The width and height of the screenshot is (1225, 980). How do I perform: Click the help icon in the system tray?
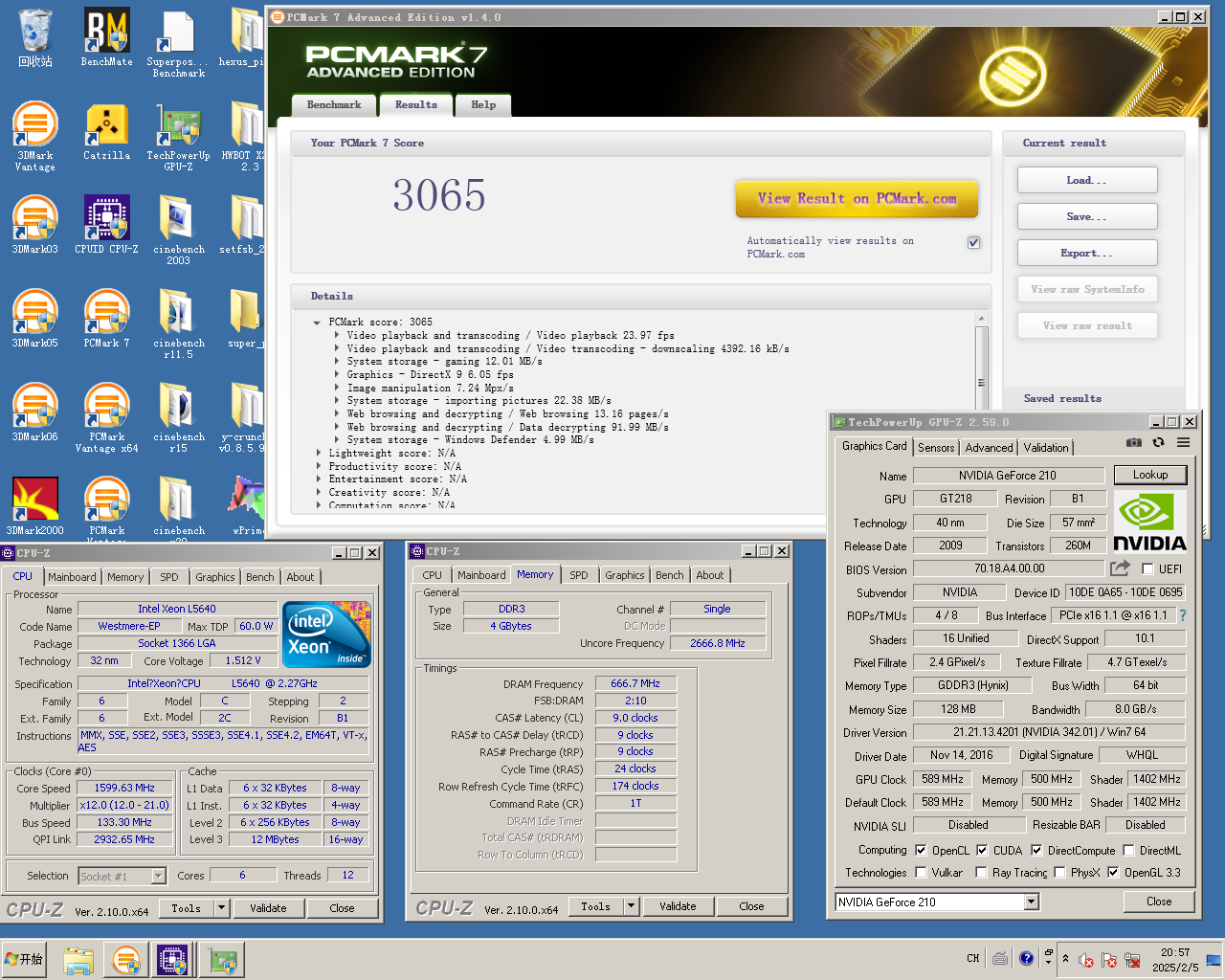point(1026,958)
